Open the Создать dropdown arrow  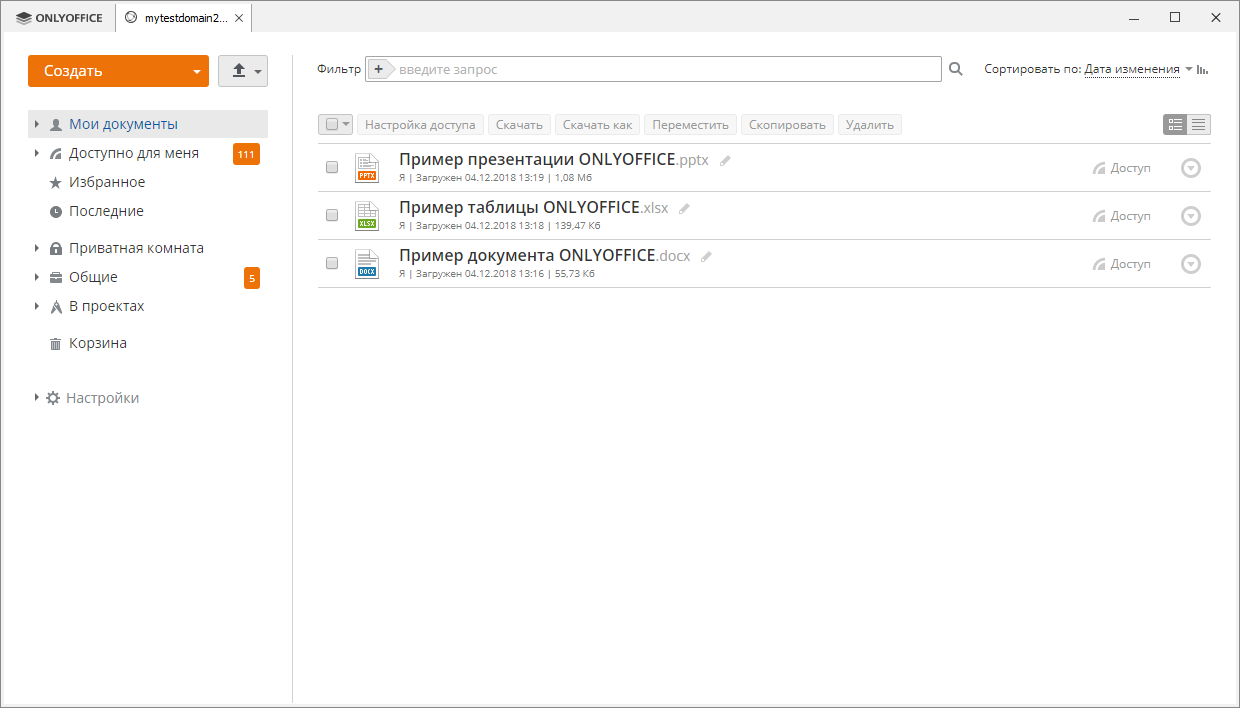[197, 72]
